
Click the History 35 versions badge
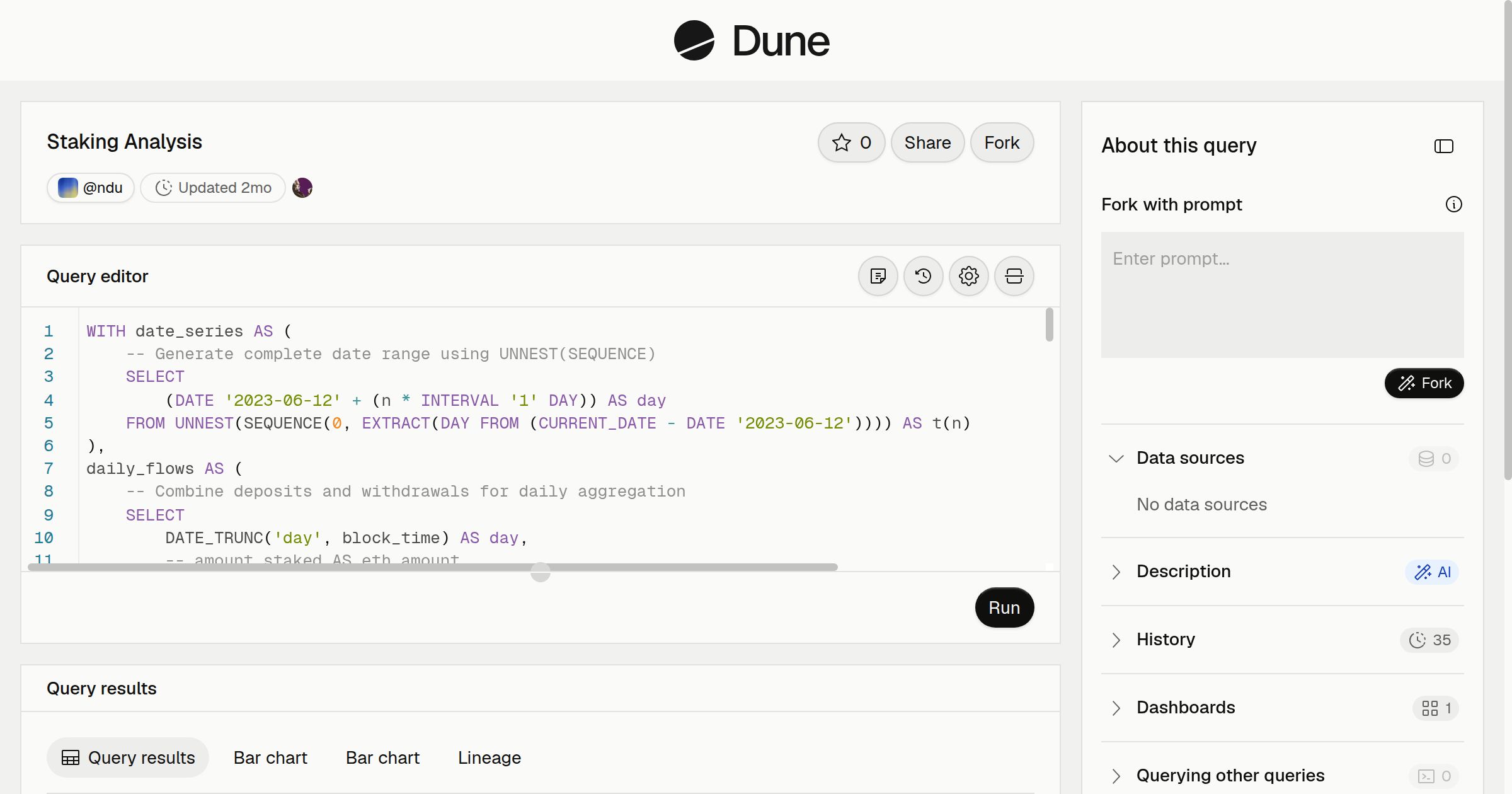click(1429, 640)
